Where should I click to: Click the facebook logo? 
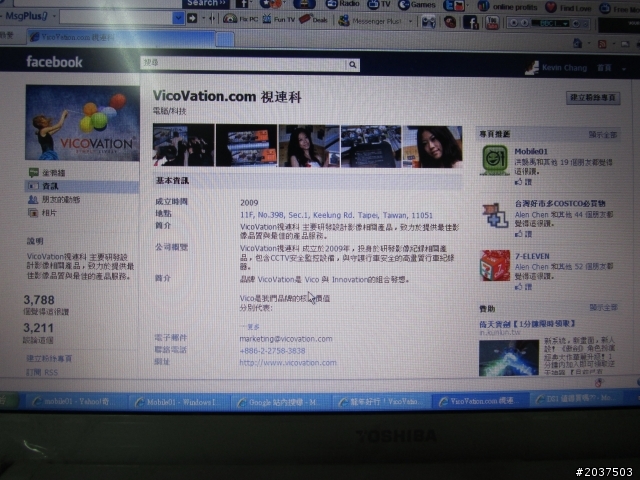coord(54,62)
